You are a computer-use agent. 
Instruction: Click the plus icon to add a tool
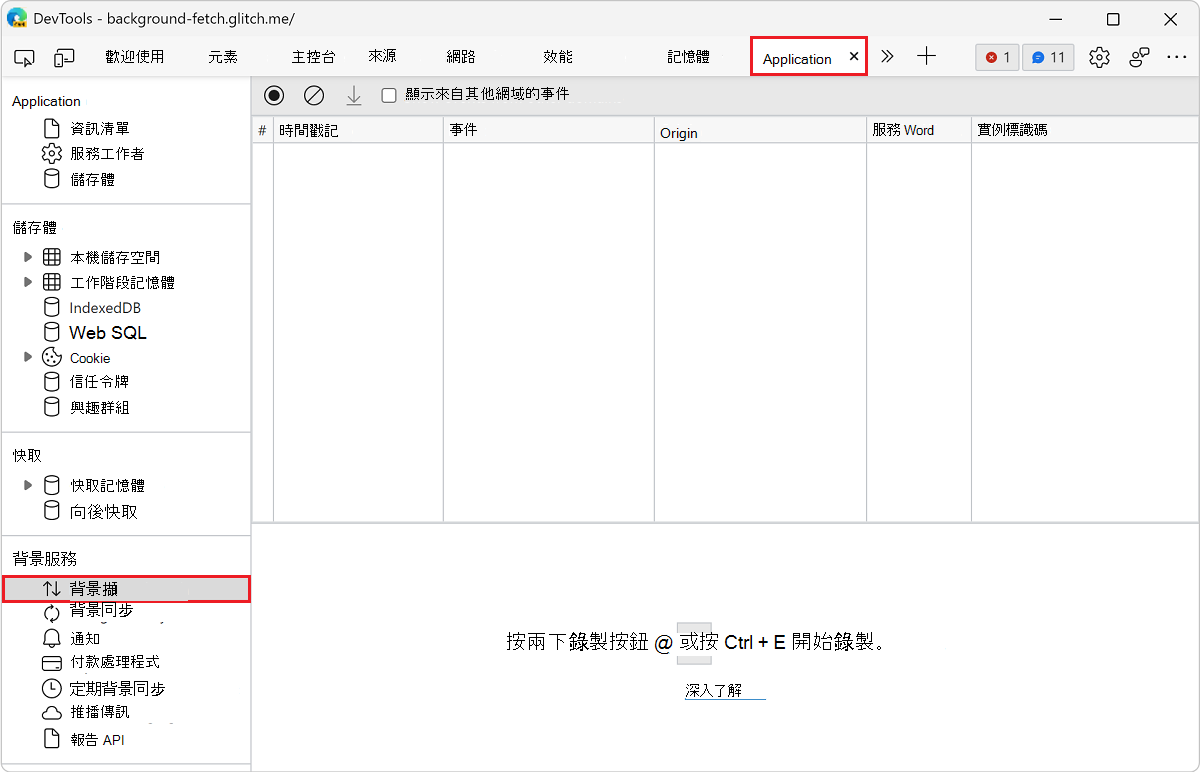(926, 57)
